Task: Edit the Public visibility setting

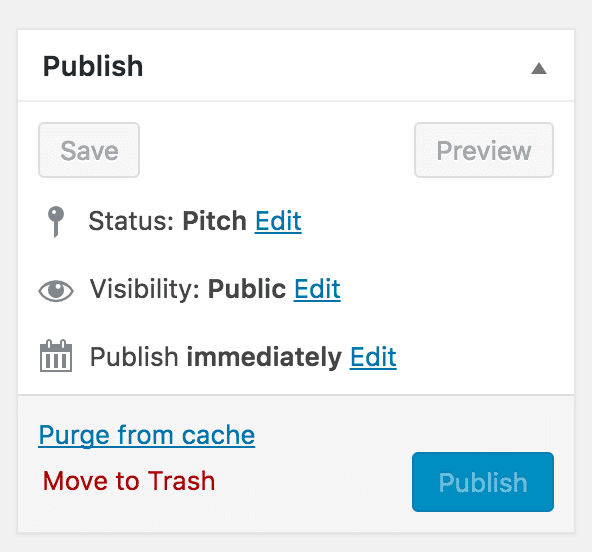Action: pos(317,289)
